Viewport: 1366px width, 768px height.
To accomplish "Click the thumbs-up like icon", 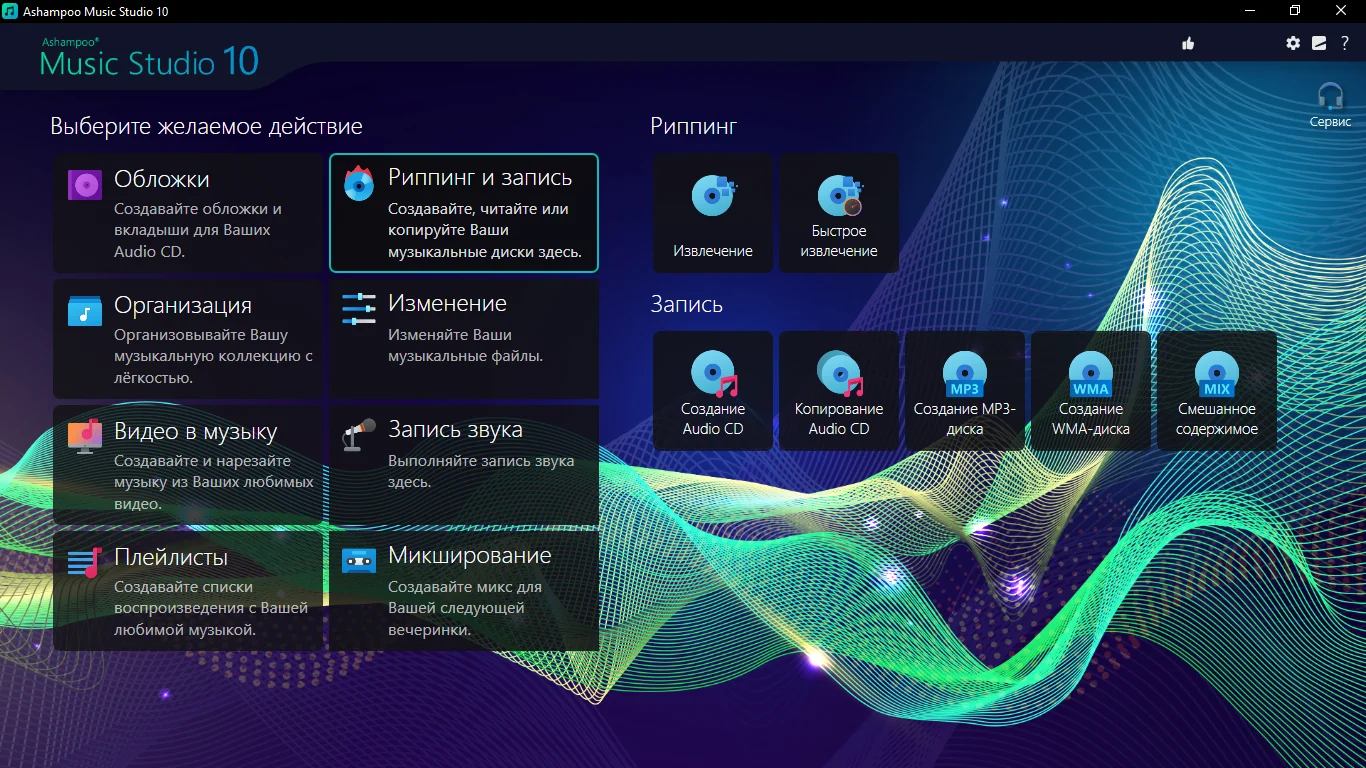I will (x=1188, y=43).
